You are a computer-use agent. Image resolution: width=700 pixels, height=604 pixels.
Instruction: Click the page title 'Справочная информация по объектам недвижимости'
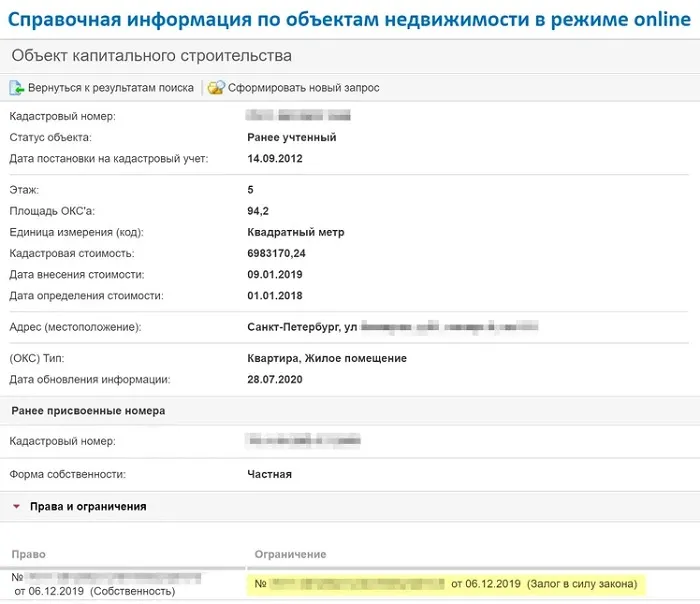pos(270,19)
